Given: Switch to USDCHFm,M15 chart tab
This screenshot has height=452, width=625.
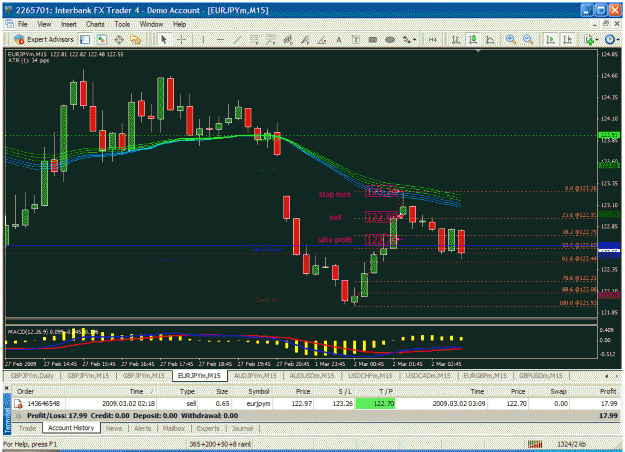Looking at the screenshot, I should click(x=370, y=375).
